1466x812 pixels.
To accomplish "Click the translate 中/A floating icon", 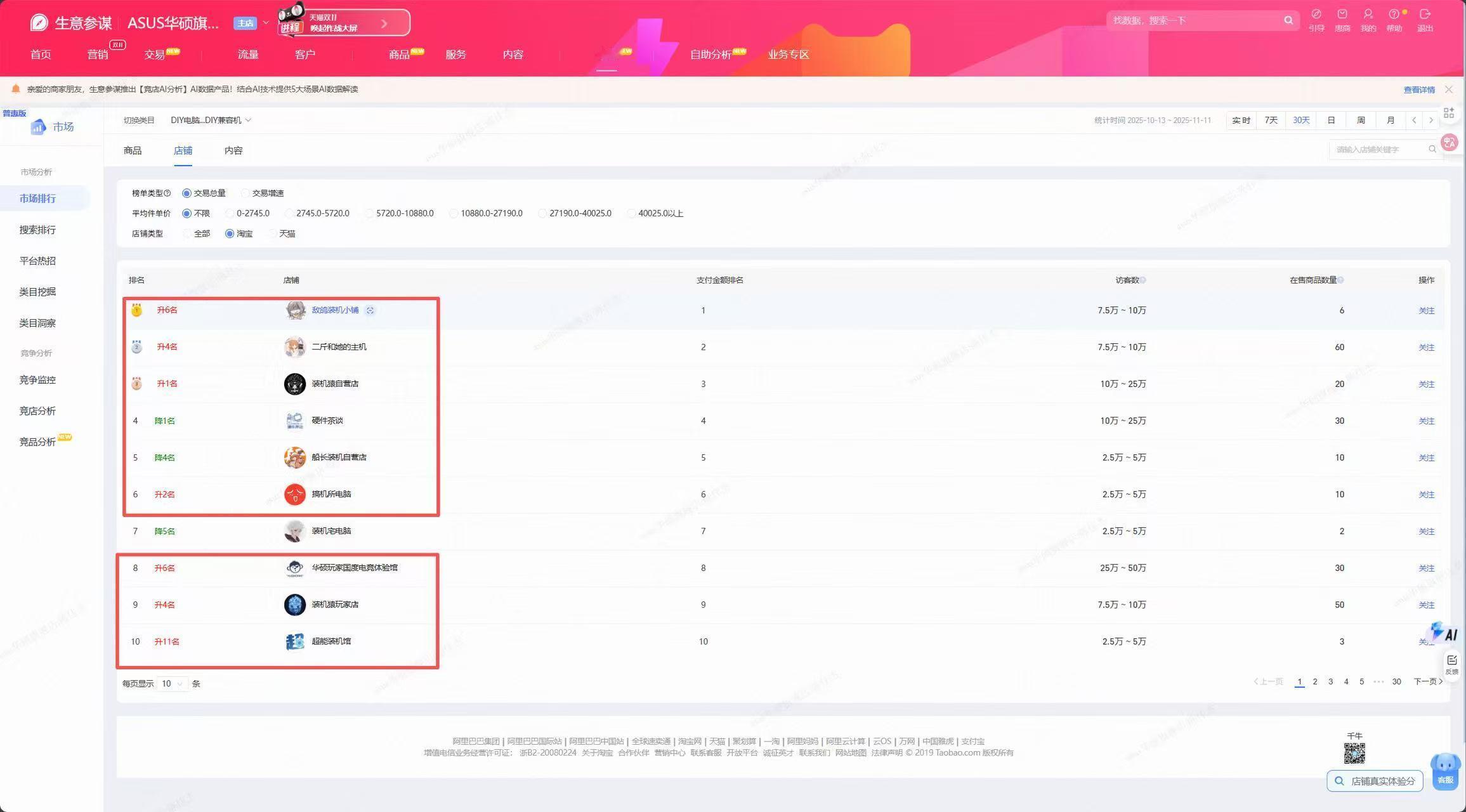I will point(1450,142).
